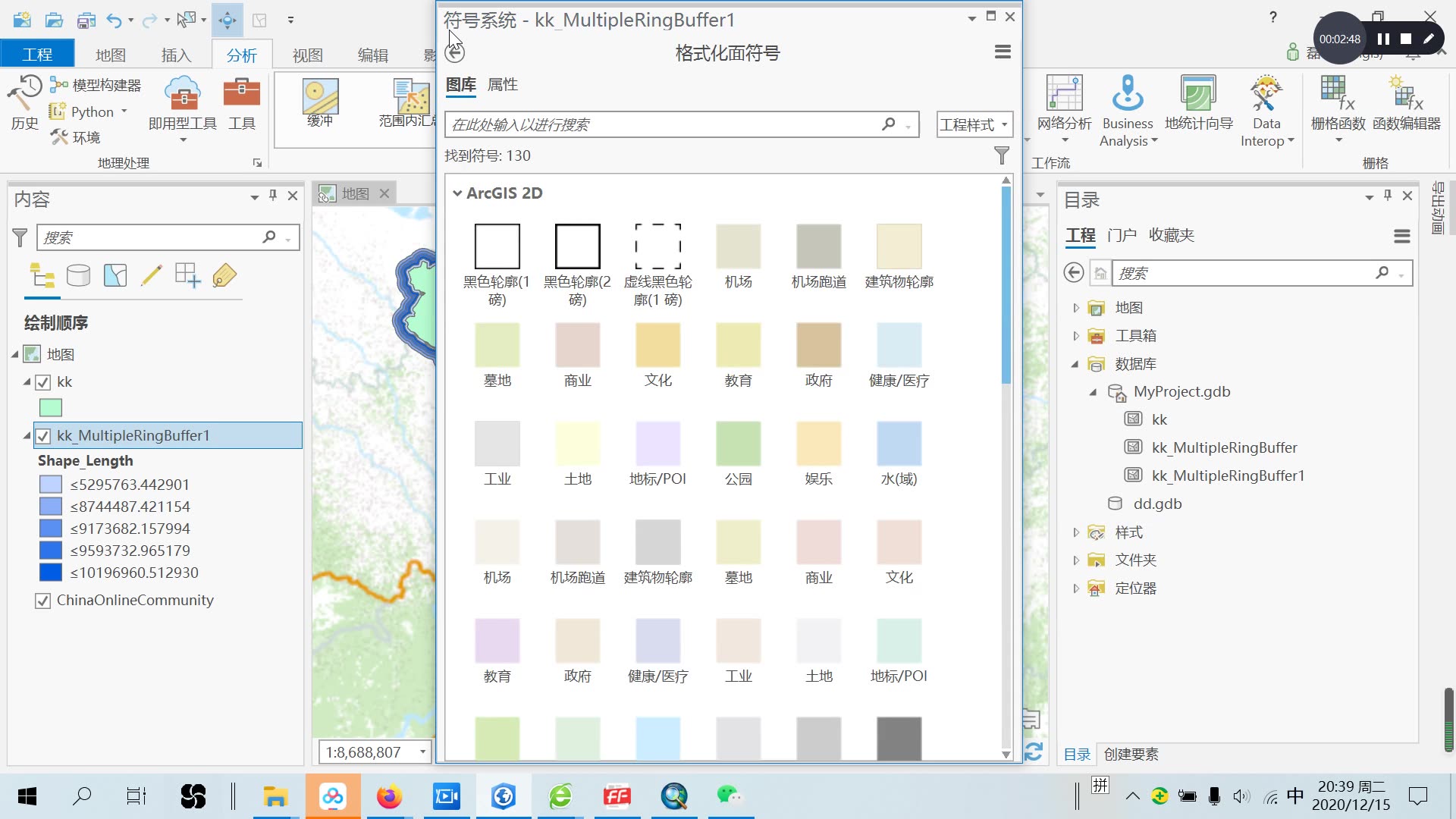Uncheck the ChinaOnlineCommunity layer
Image resolution: width=1456 pixels, height=819 pixels.
[x=43, y=600]
